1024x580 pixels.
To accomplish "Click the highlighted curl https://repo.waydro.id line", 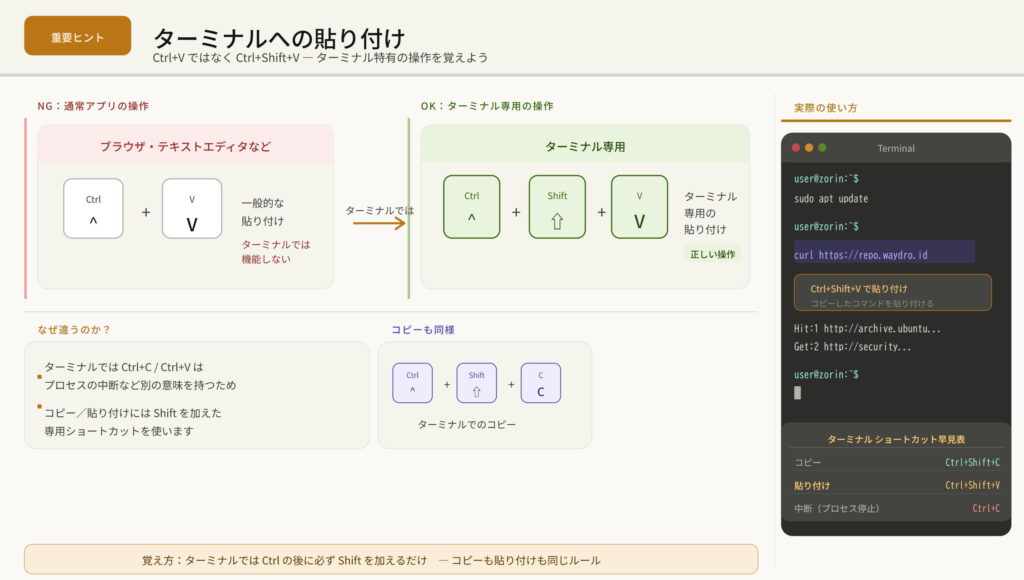I will click(884, 254).
